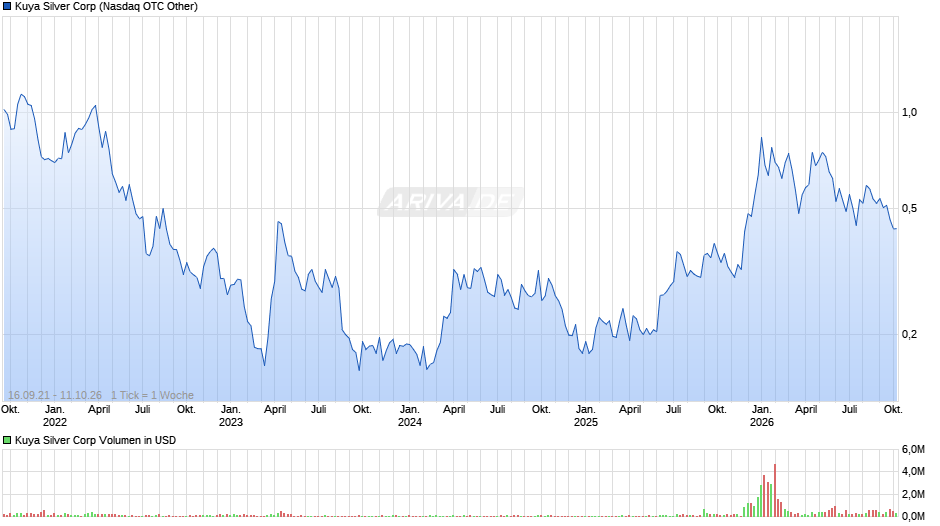Click the tallest red volume bar in early 2026
940x526 pixels.
(775, 490)
